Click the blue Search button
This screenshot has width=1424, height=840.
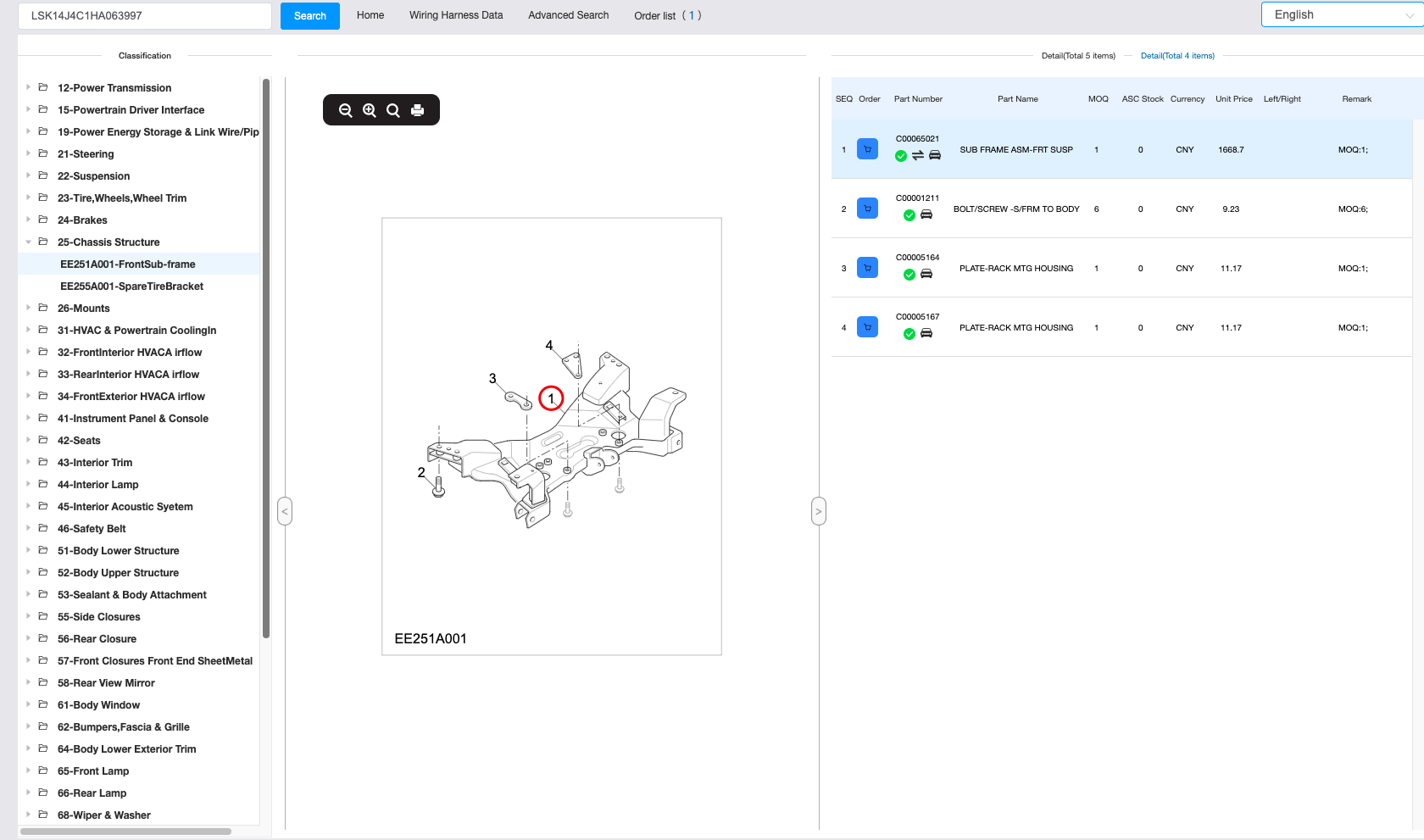pos(309,16)
